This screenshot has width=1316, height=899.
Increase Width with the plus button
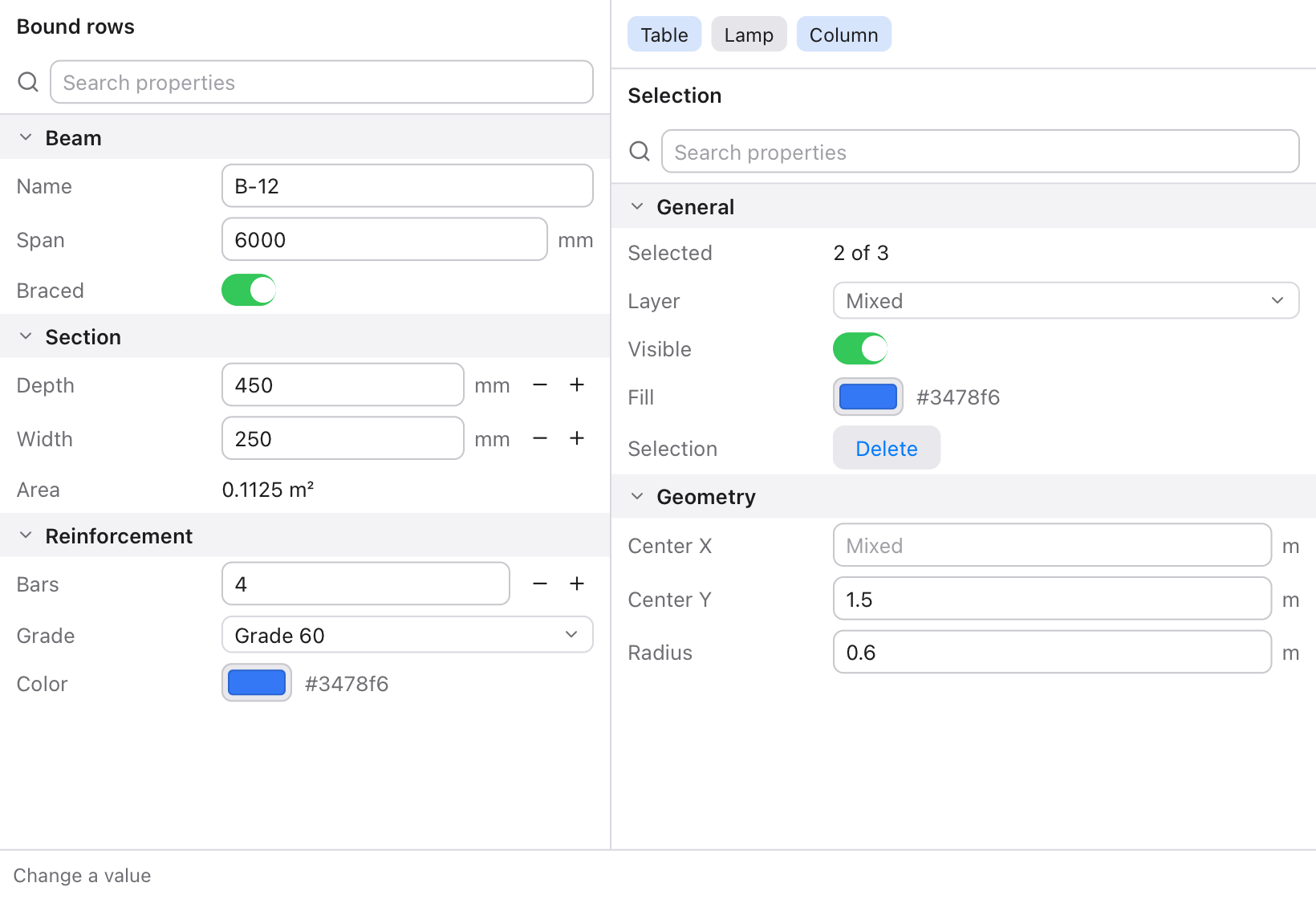577,438
